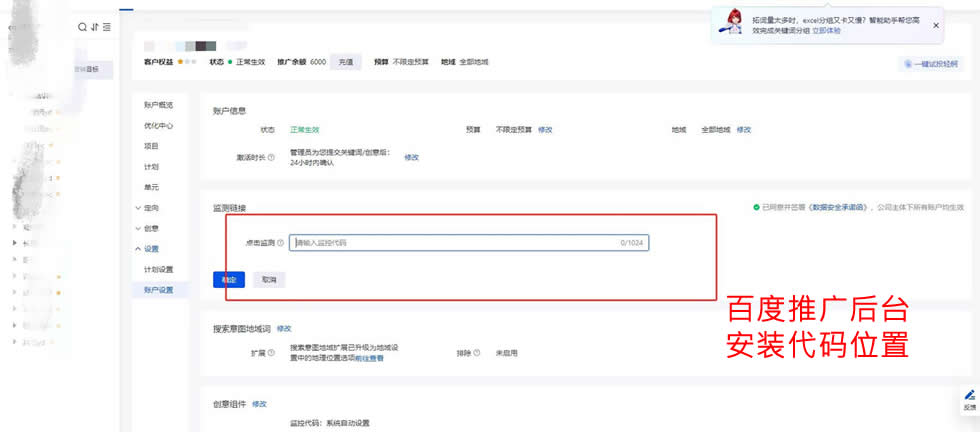Click the search magnifier icon in sidebar

click(83, 27)
